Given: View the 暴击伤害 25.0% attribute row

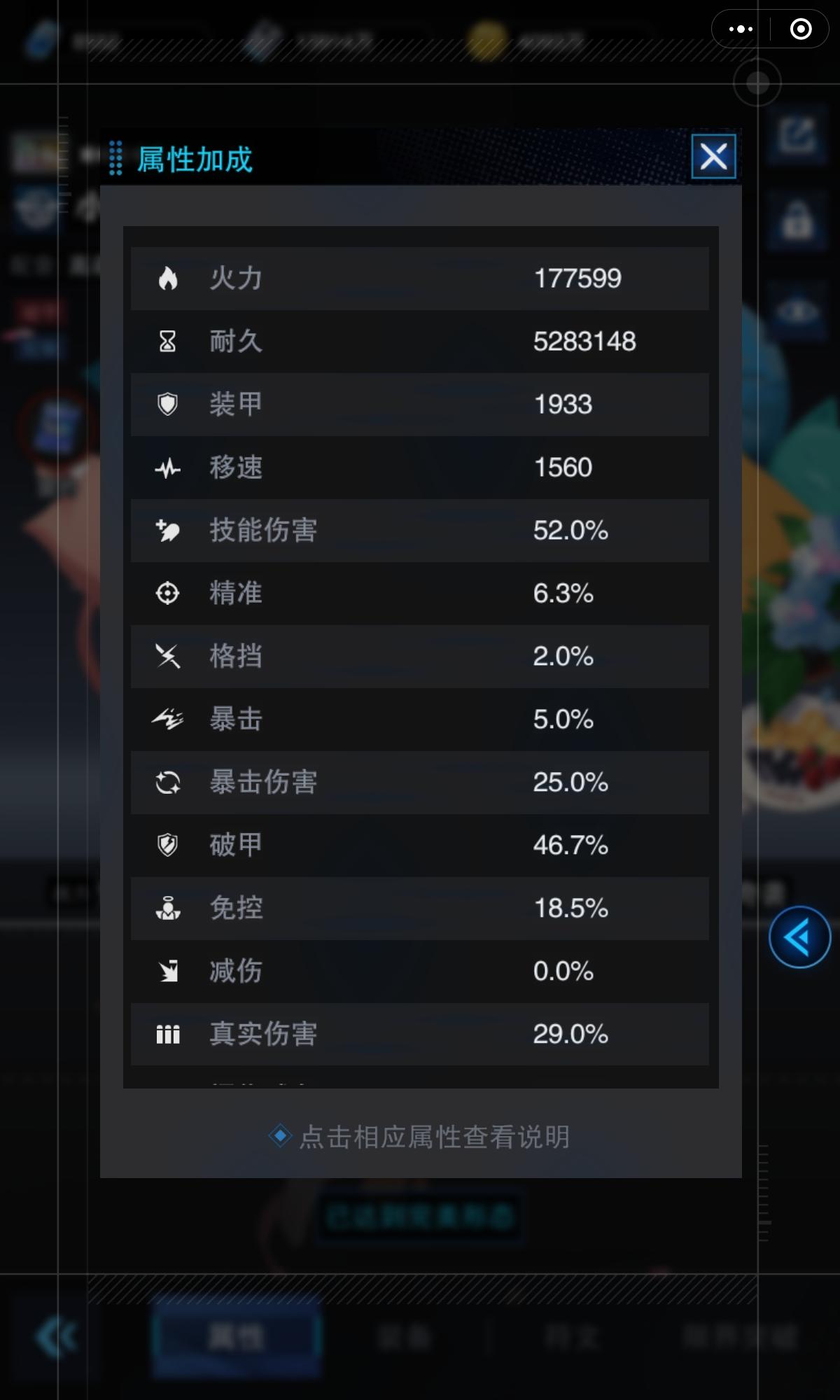Looking at the screenshot, I should [420, 783].
